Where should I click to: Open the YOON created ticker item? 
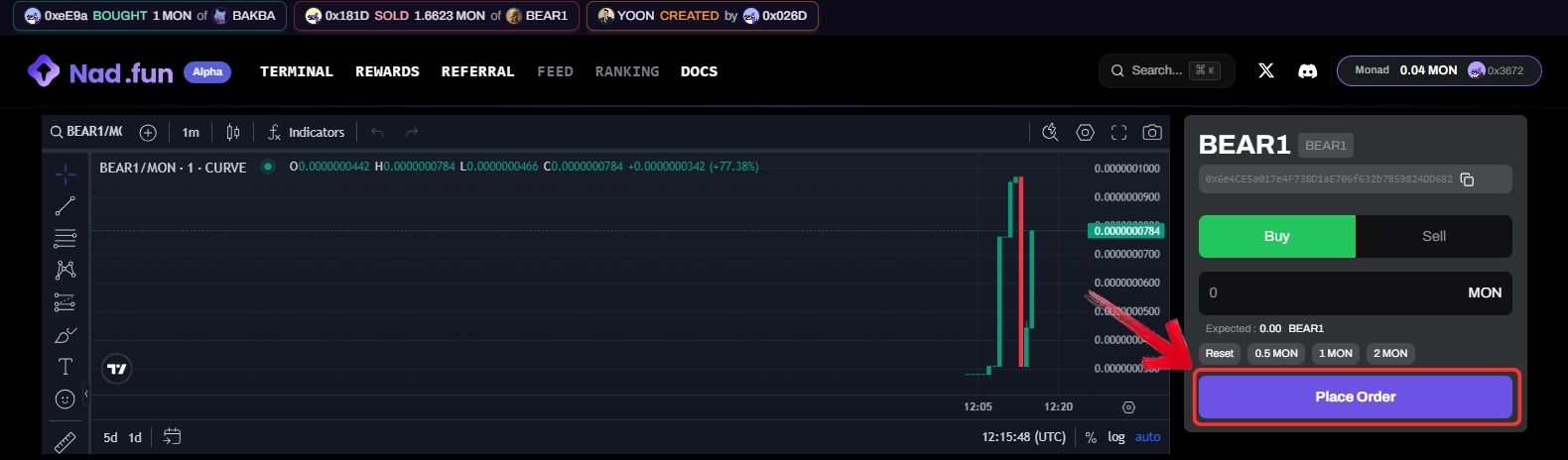(x=703, y=16)
